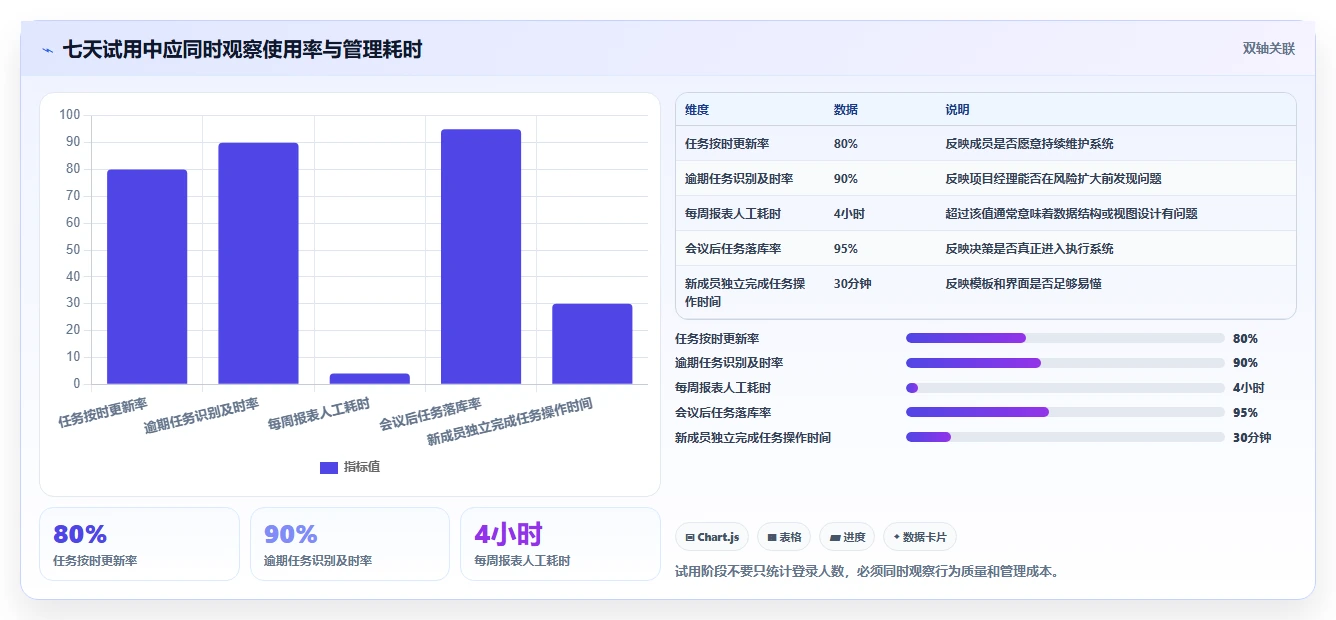The height and width of the screenshot is (620, 1336).
Task: Click table cell 反映模板和界面是否足够易懂
Action: click(x=1023, y=284)
